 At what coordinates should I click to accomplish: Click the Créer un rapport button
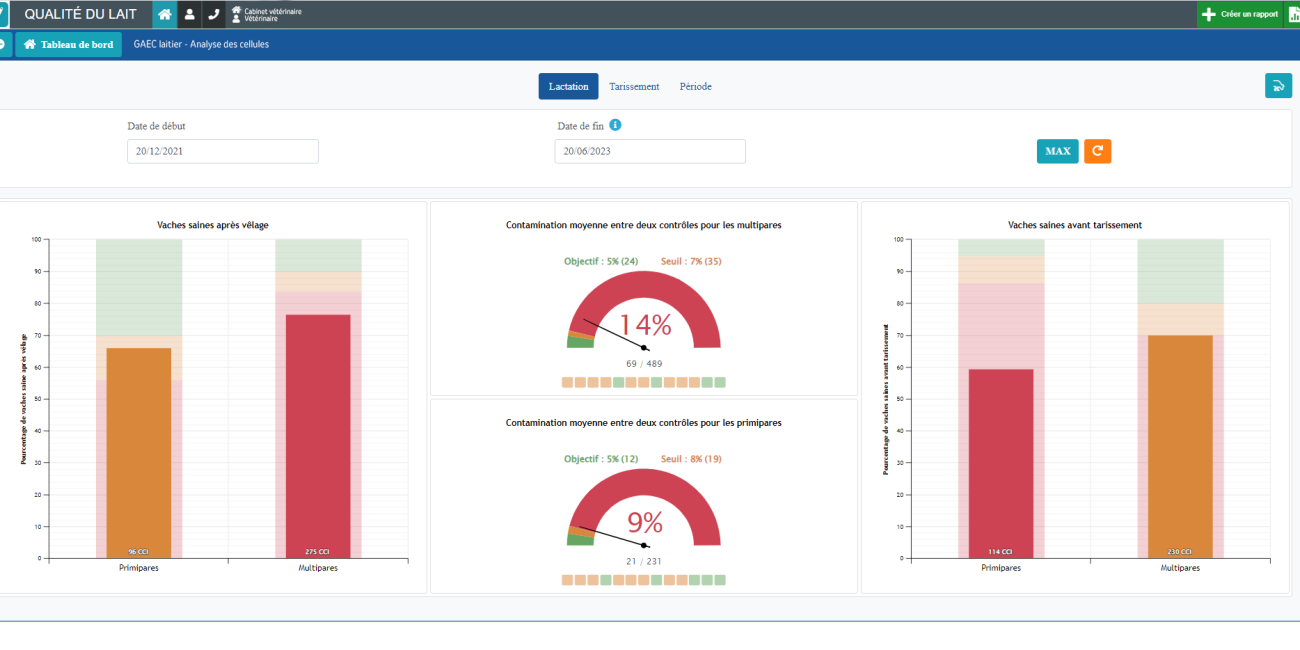pos(1240,14)
